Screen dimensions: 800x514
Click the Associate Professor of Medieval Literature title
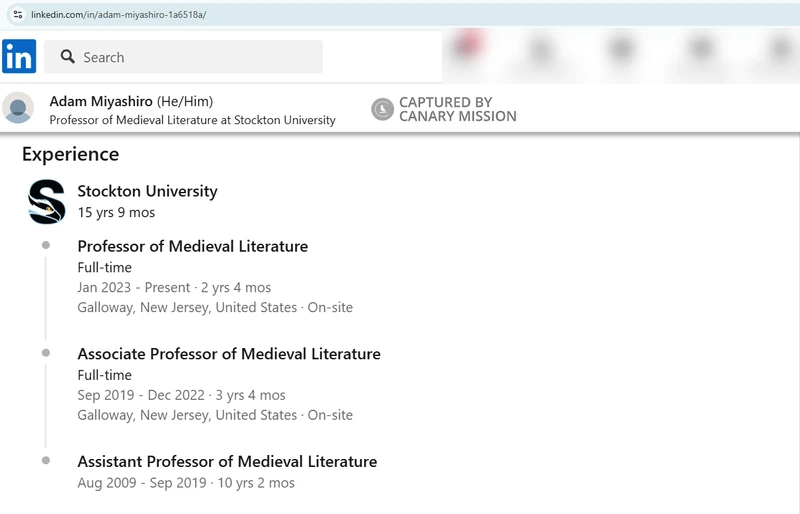point(229,354)
